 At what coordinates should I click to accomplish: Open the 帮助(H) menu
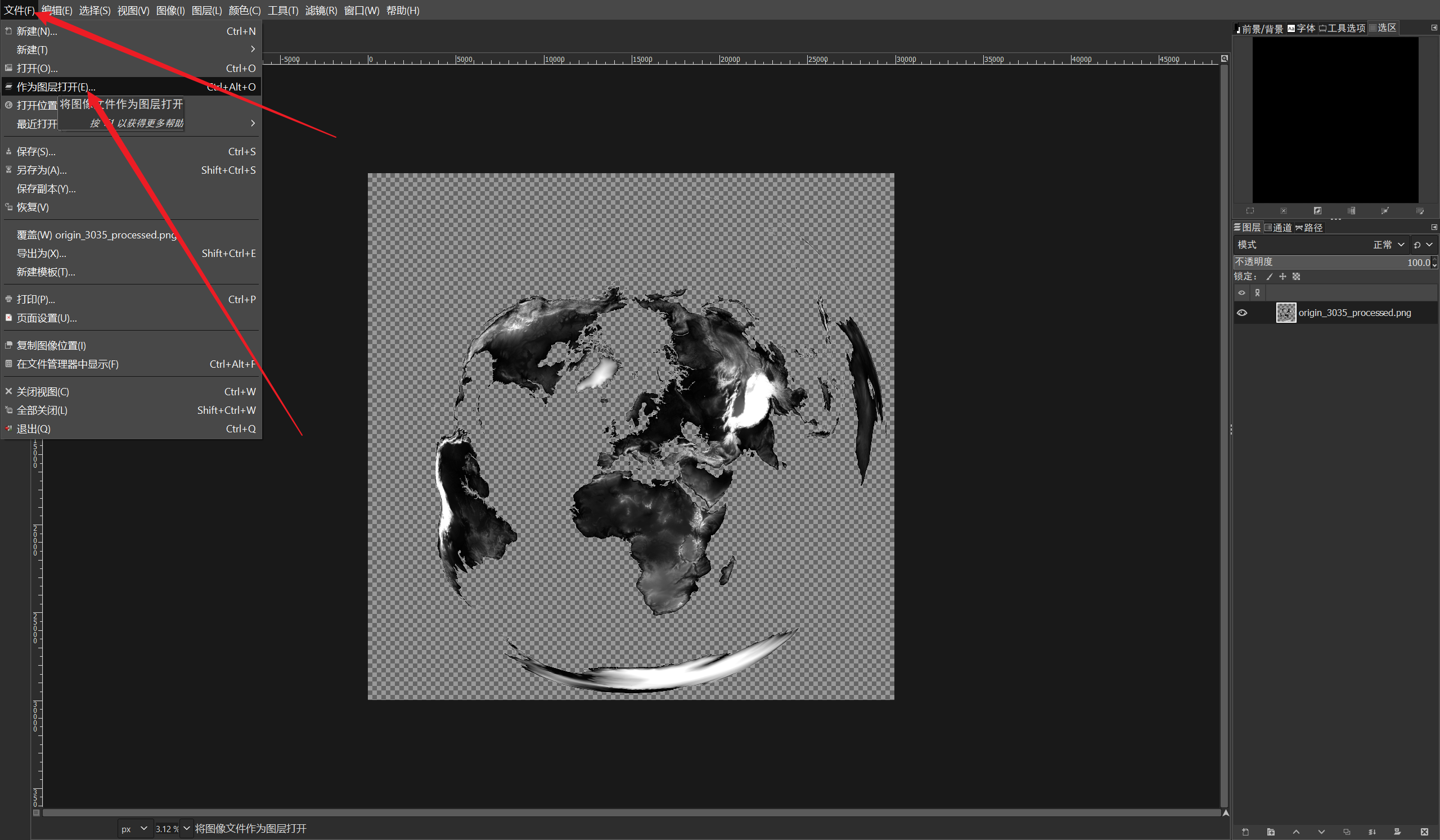click(x=403, y=10)
